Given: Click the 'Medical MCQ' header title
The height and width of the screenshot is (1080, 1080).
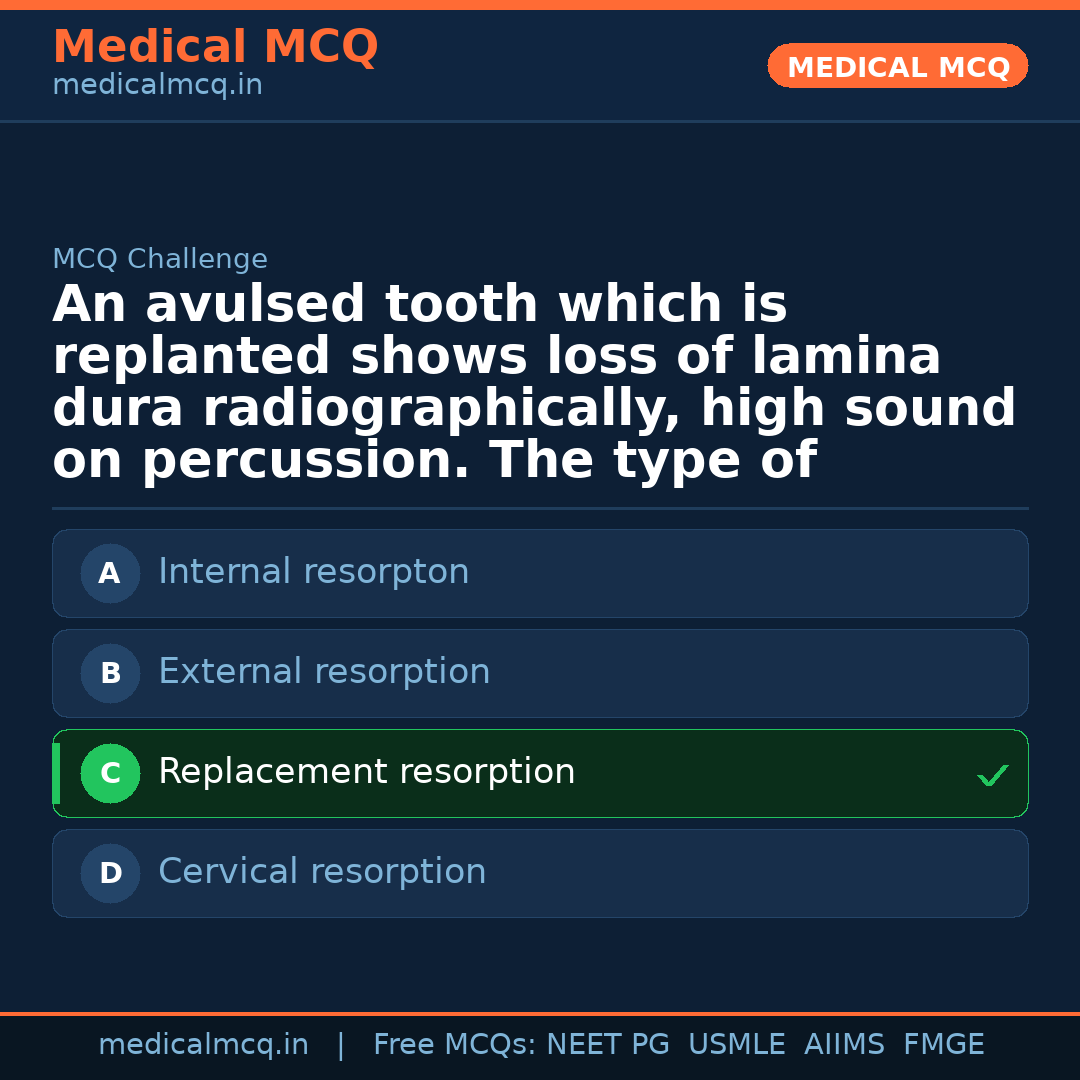Looking at the screenshot, I should (x=215, y=47).
